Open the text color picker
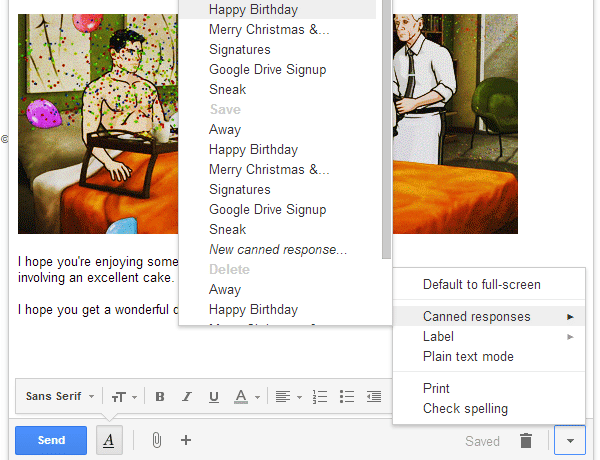 pyautogui.click(x=244, y=396)
